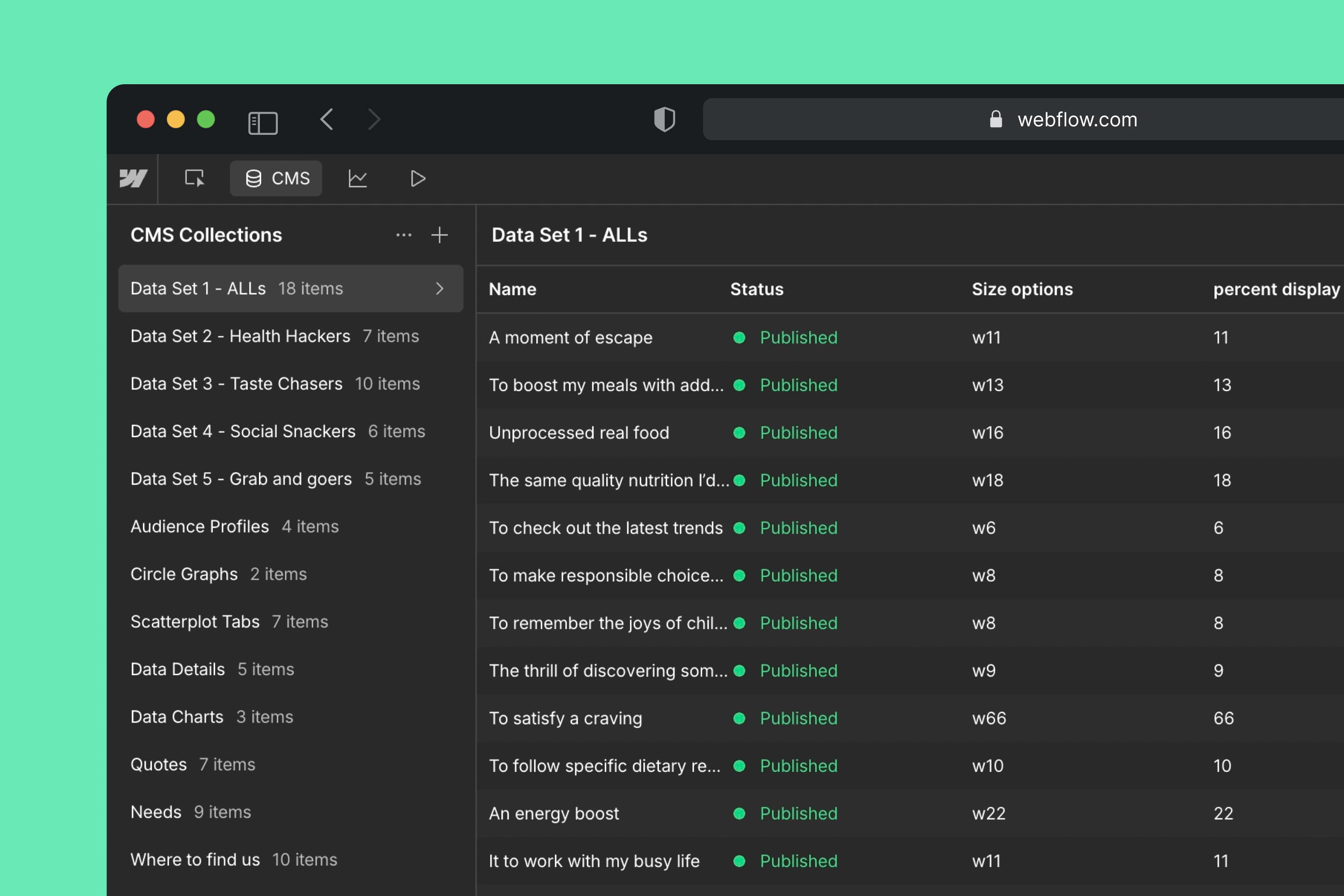Open item 'To satisfy a craving'

coord(565,718)
